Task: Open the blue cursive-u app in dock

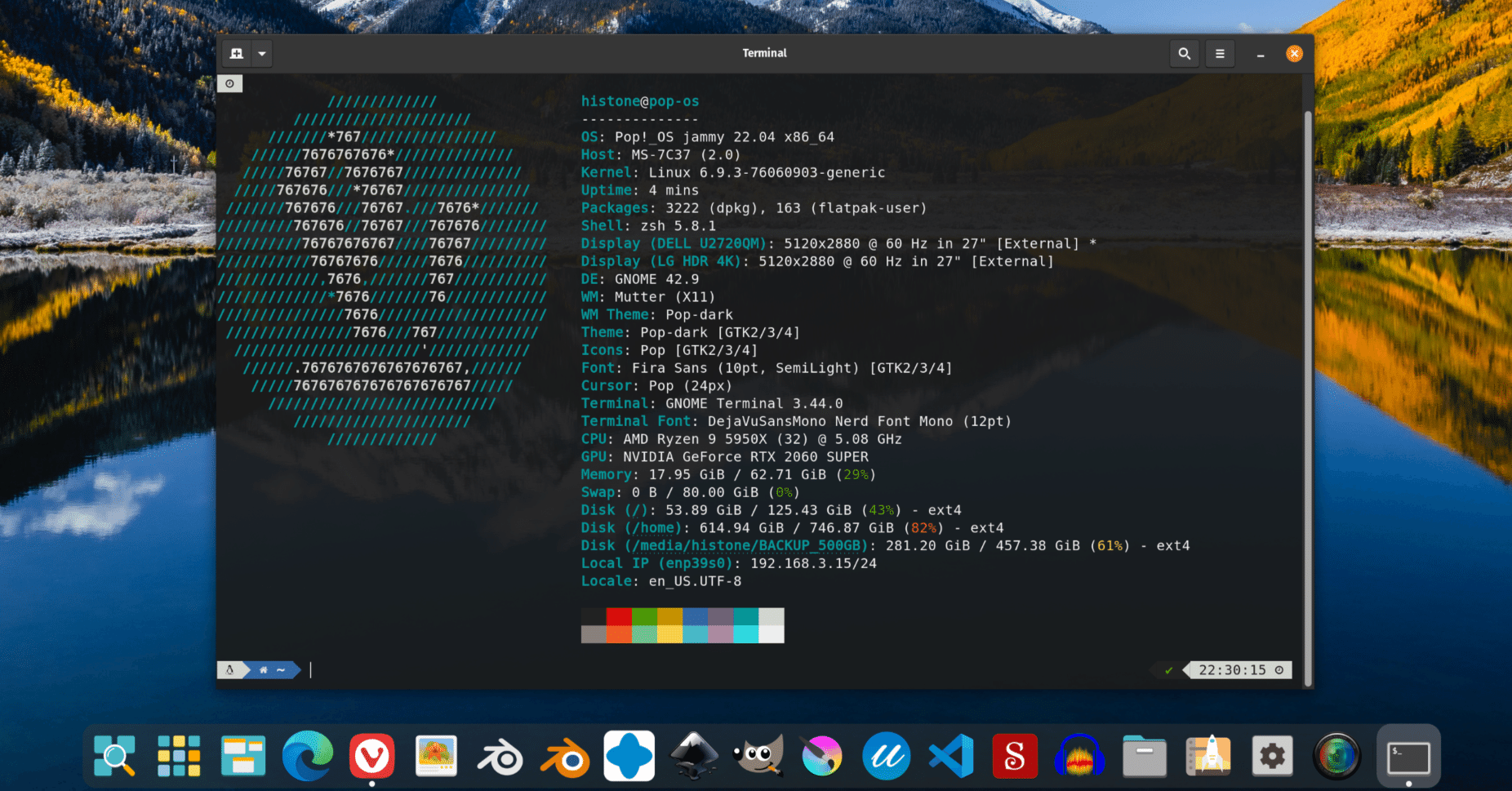Action: tap(887, 756)
